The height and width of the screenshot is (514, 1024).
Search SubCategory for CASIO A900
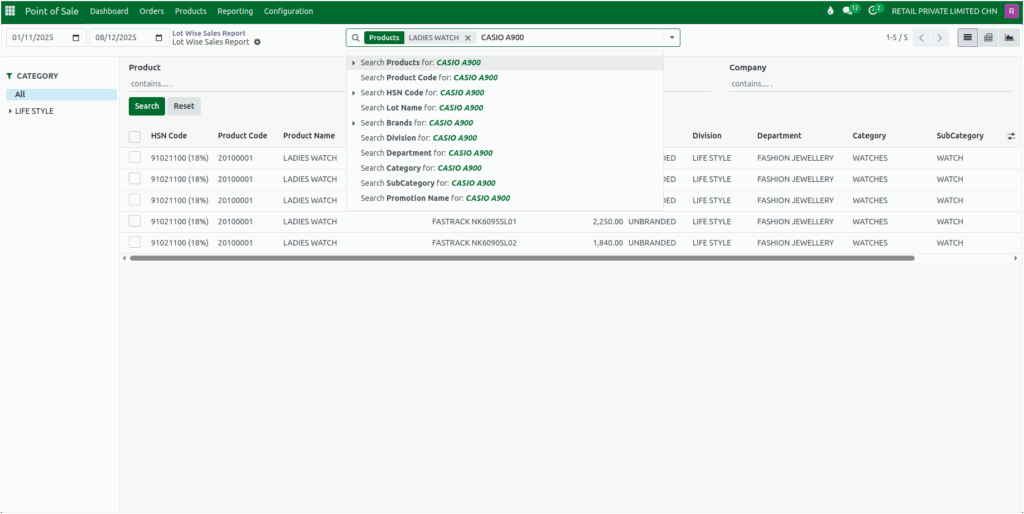pos(505,183)
